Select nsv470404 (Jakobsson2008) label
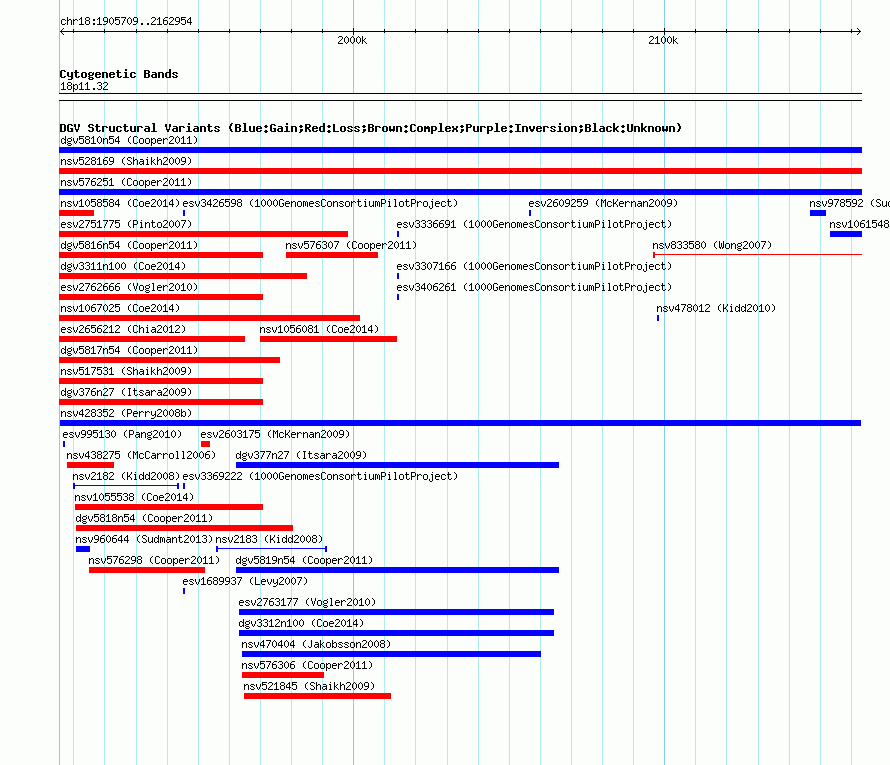This screenshot has height=765, width=890. click(316, 644)
